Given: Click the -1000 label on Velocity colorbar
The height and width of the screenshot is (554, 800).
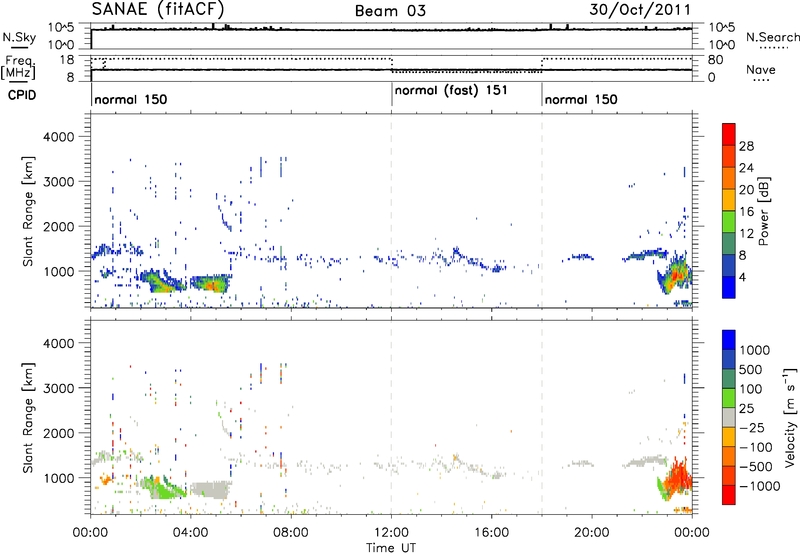Looking at the screenshot, I should 759,486.
